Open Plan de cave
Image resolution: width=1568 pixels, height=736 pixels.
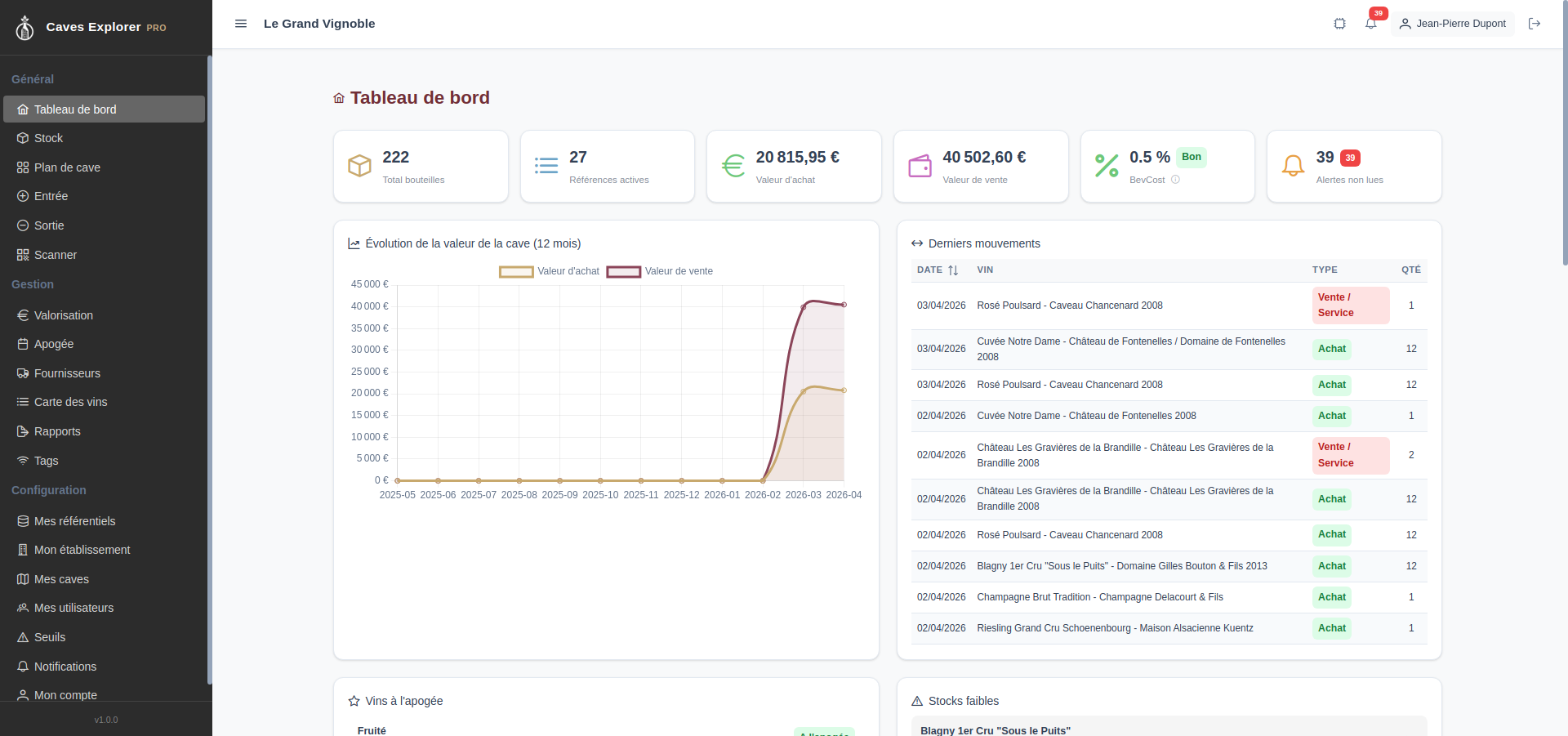(x=104, y=167)
